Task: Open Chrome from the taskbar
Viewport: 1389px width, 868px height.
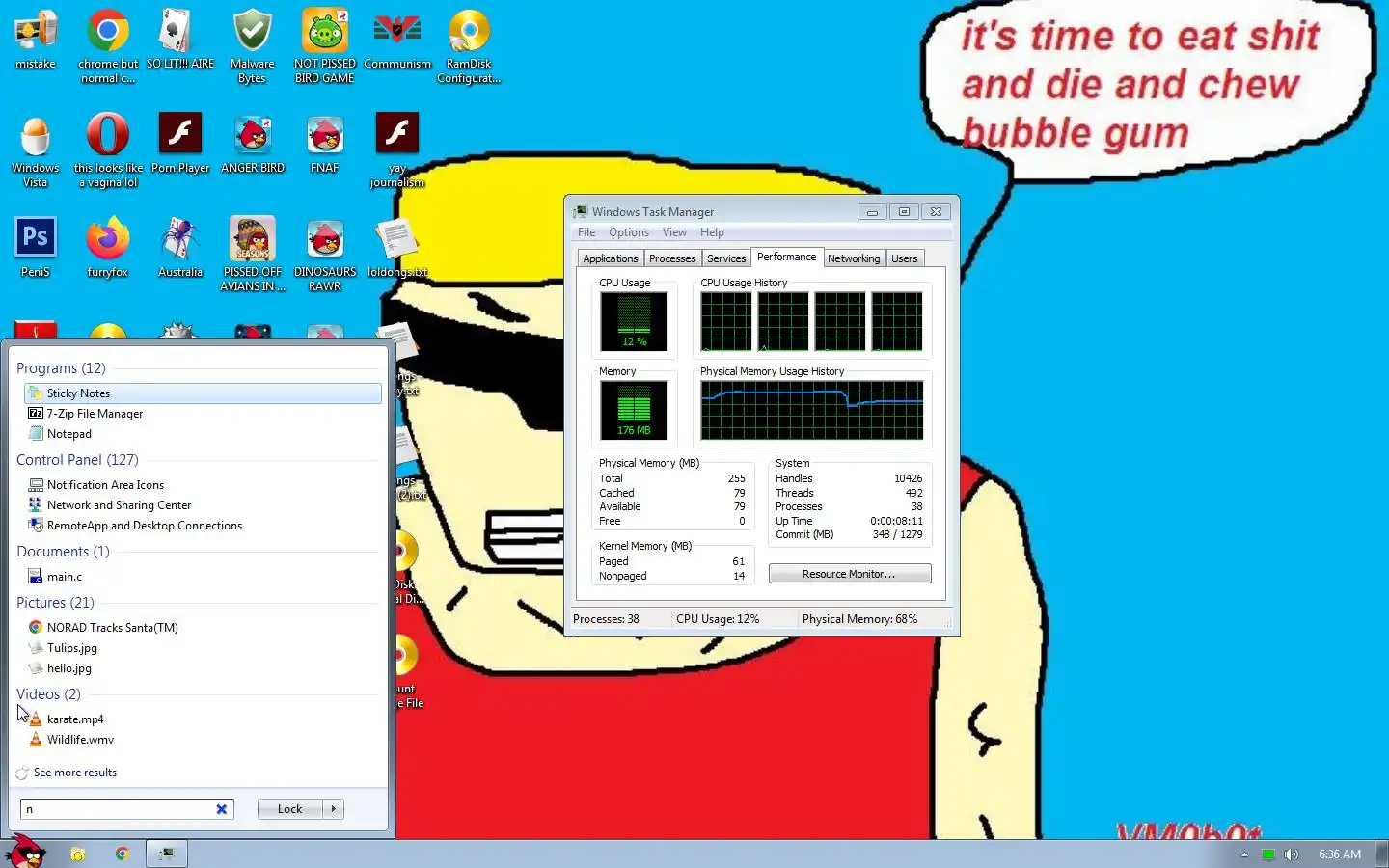Action: [123, 854]
